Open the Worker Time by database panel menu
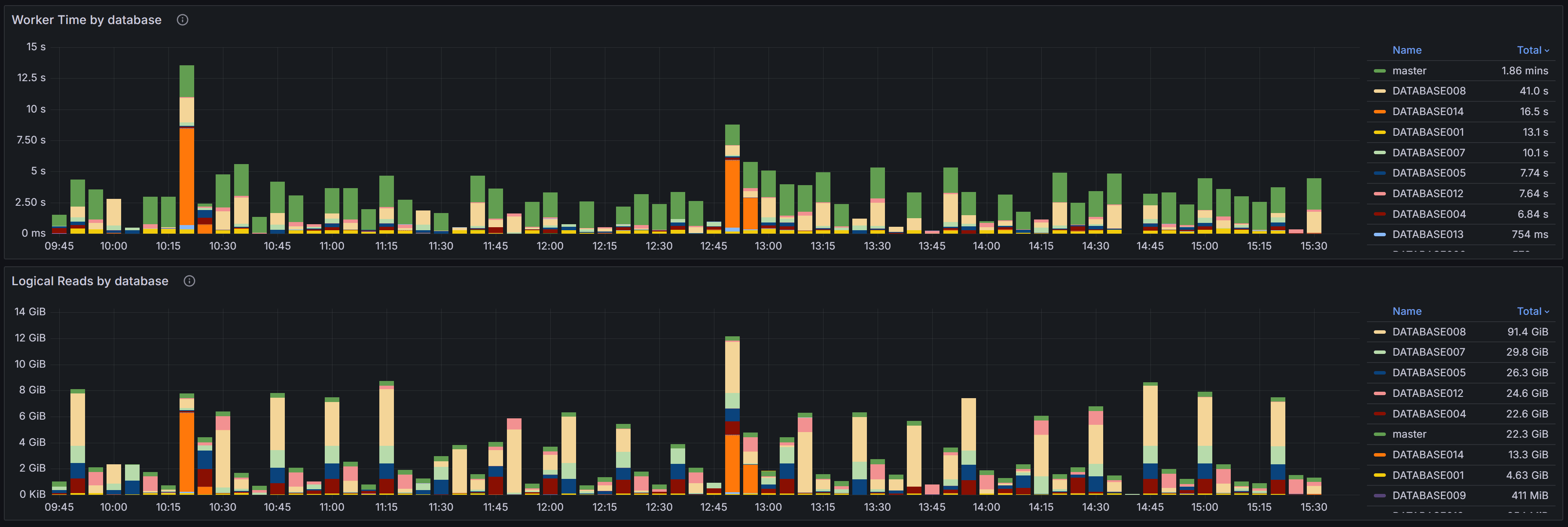Viewport: 1568px width, 527px height. (87, 19)
